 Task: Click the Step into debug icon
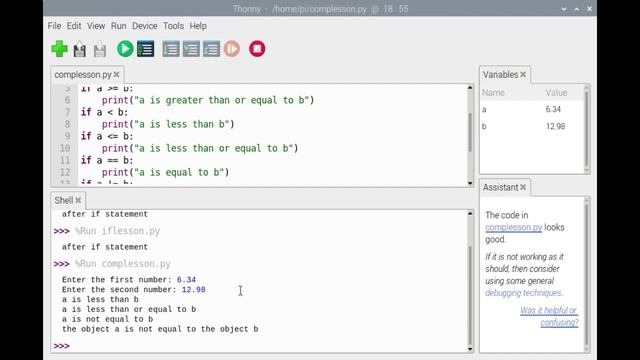(191, 49)
